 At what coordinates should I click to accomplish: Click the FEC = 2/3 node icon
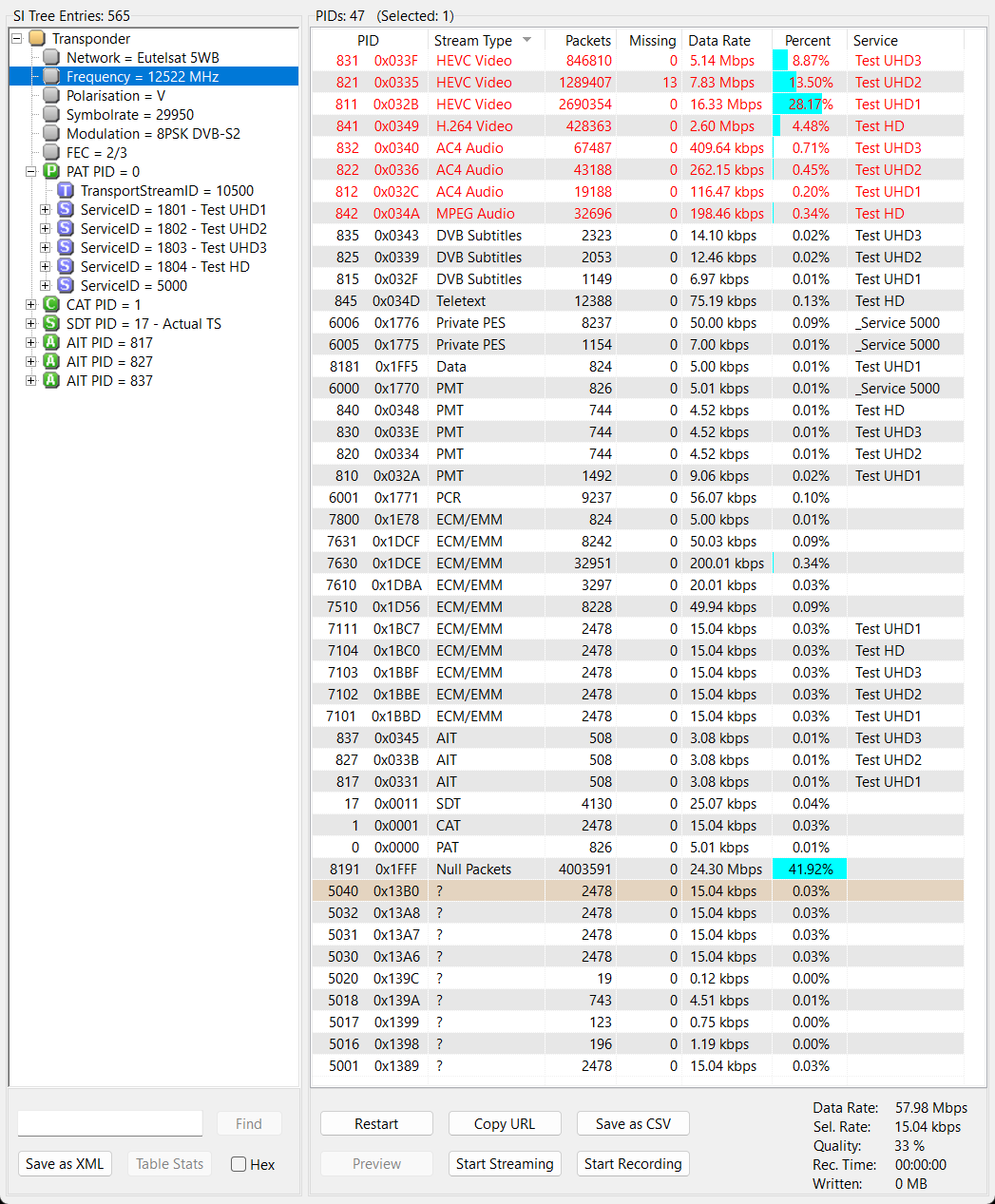point(51,153)
